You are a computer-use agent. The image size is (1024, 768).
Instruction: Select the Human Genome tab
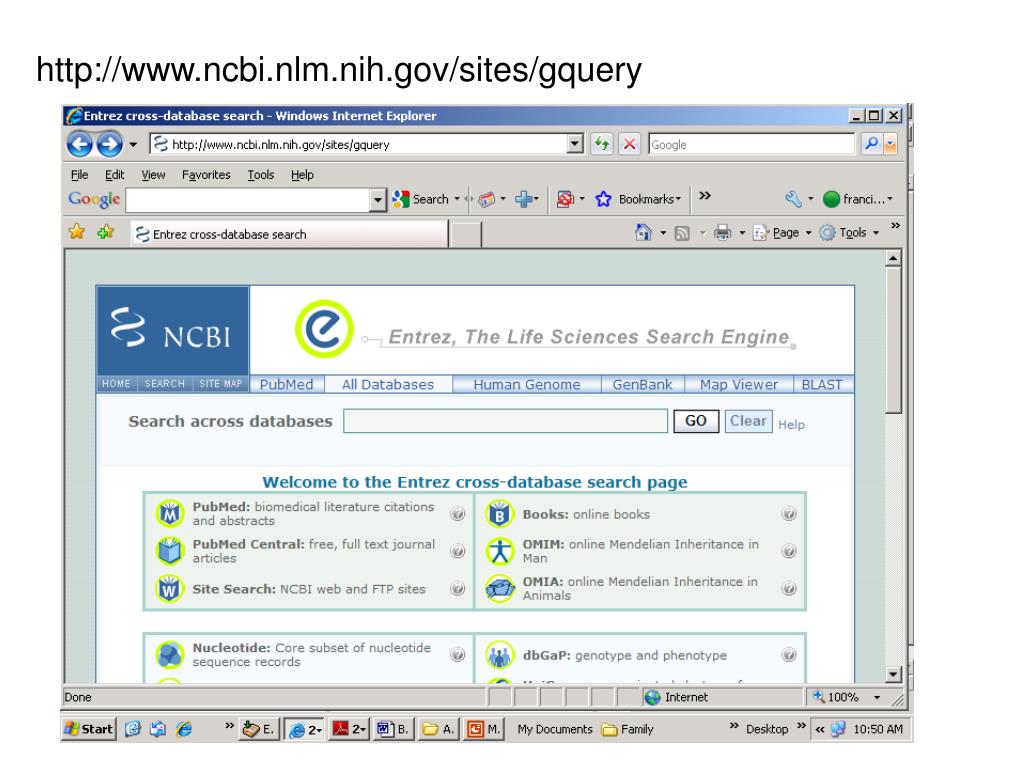(526, 385)
